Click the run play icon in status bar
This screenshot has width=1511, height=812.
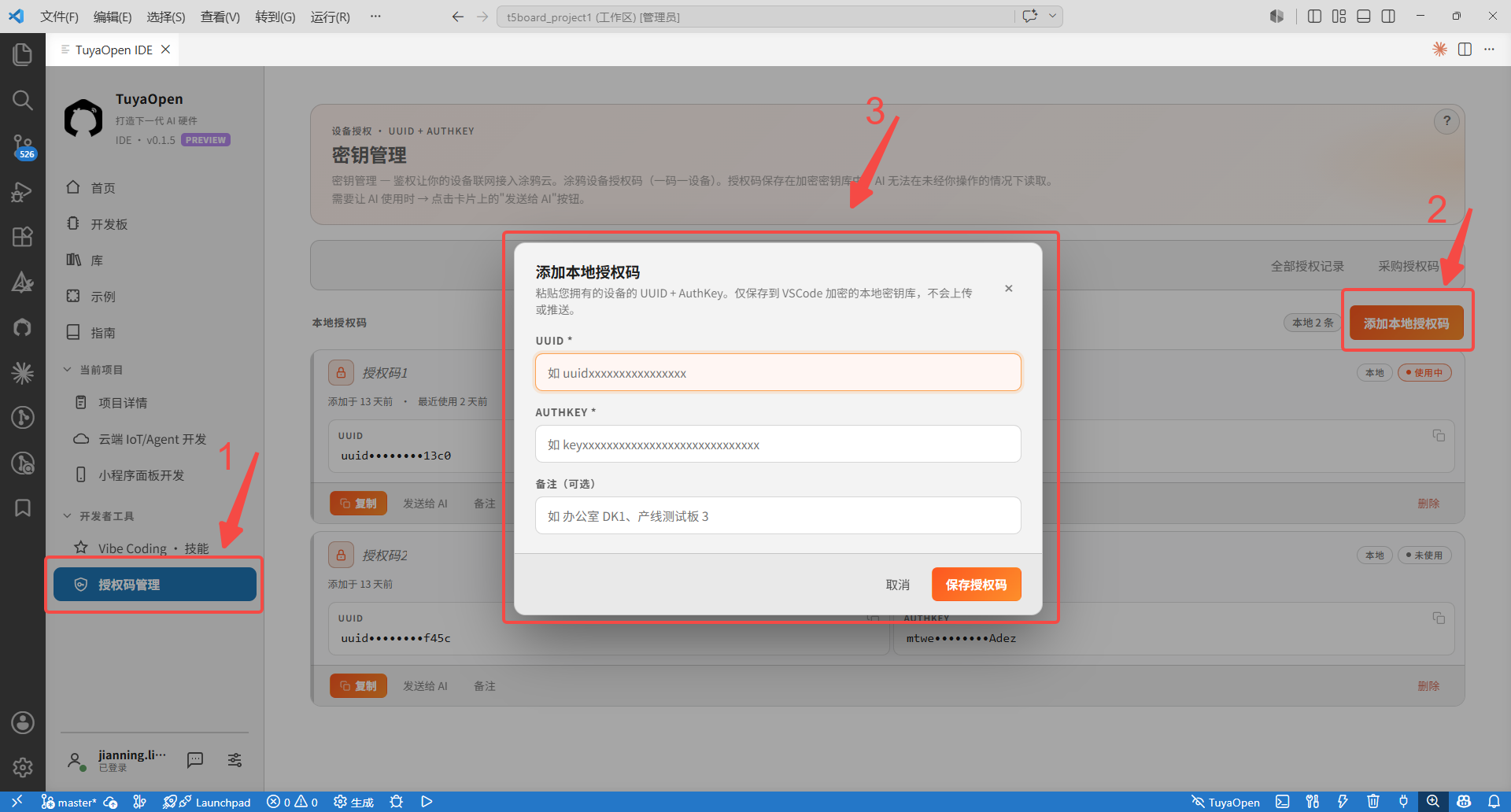[427, 802]
